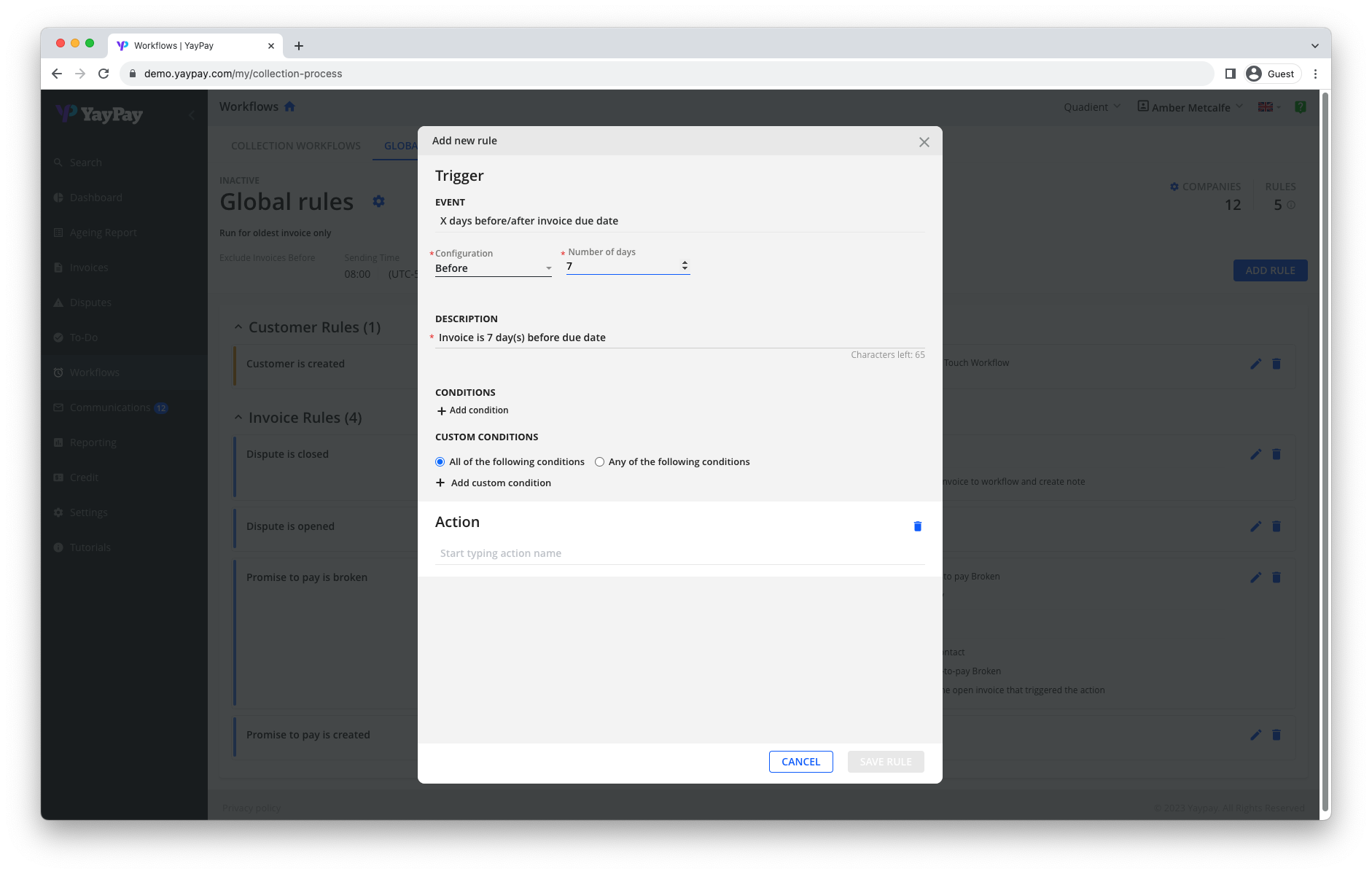Collapse the Invoice Rules section
This screenshot has width=1372, height=874.
(x=238, y=416)
